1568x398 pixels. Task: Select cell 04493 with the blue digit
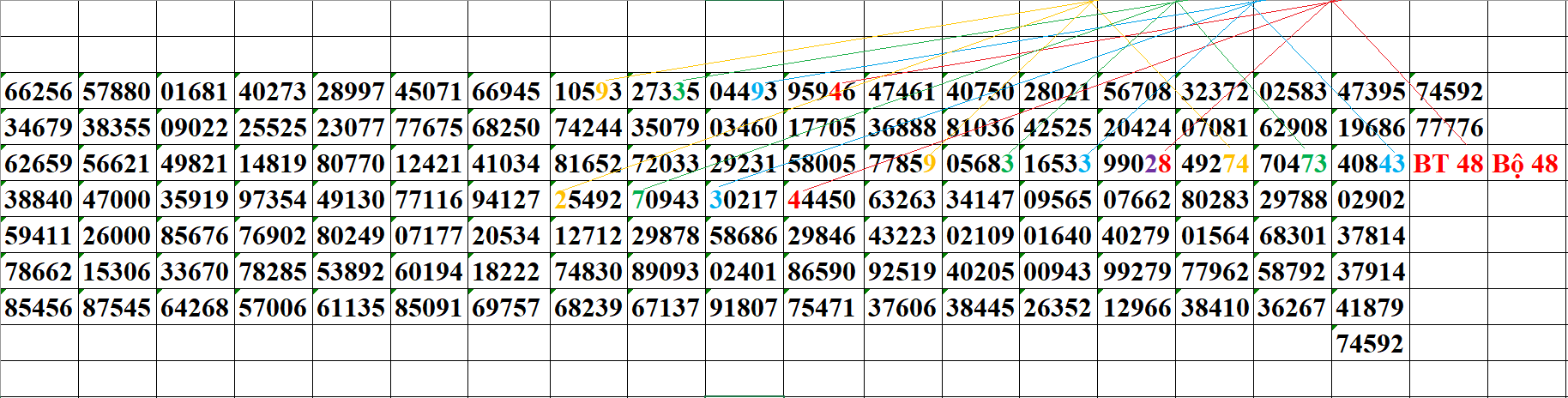[x=744, y=92]
